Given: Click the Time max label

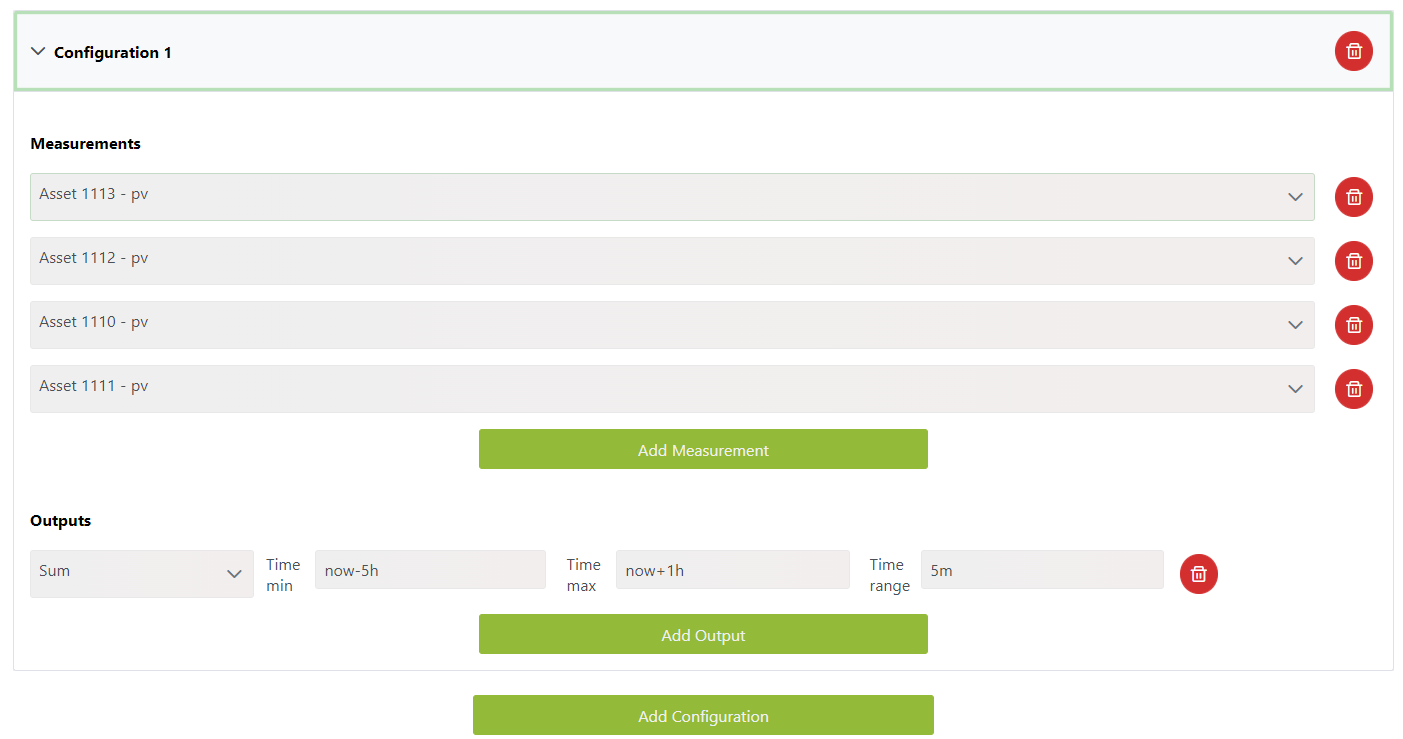Looking at the screenshot, I should tap(583, 575).
